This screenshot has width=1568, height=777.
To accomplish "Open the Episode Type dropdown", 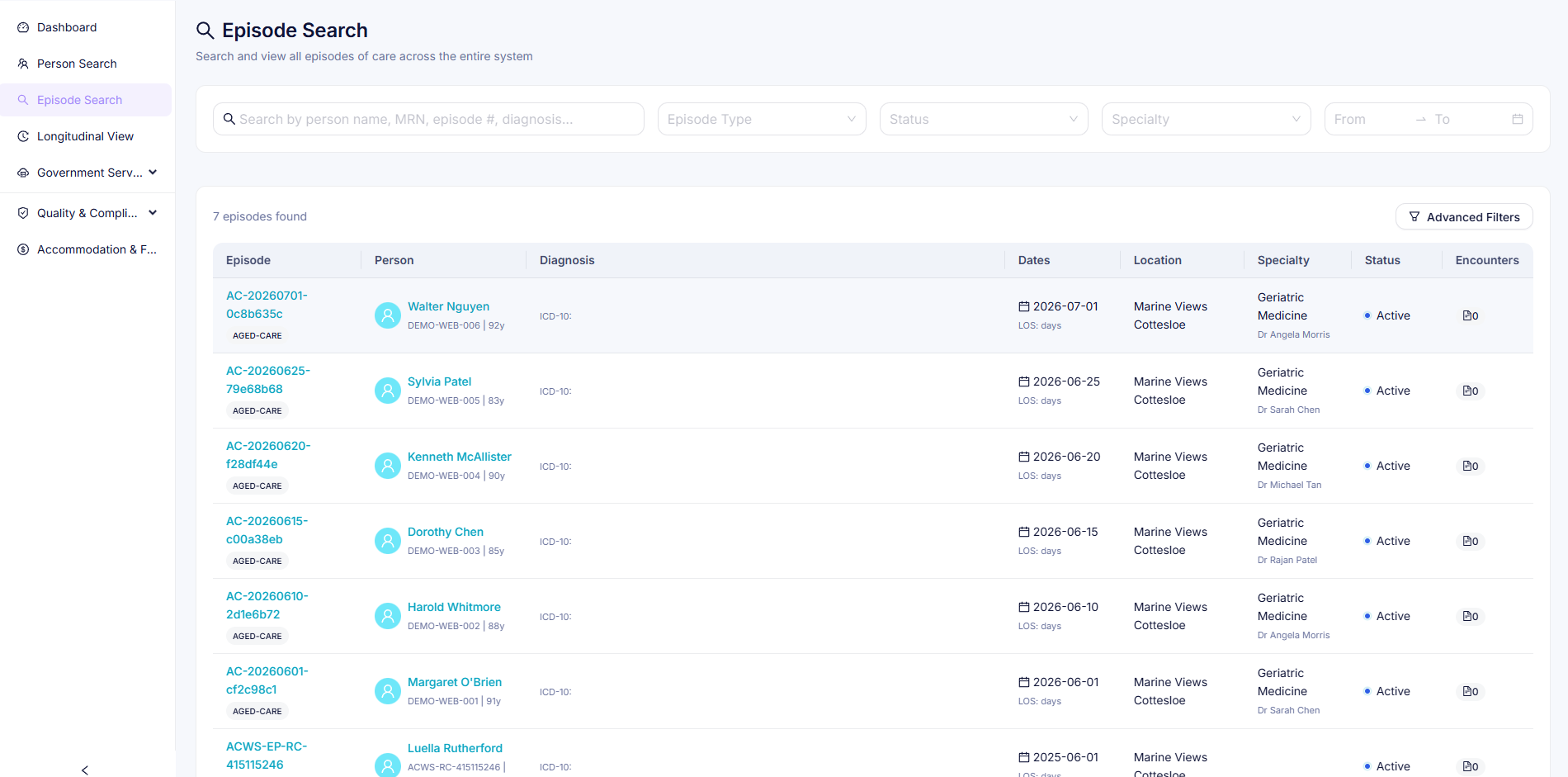I will [x=762, y=119].
